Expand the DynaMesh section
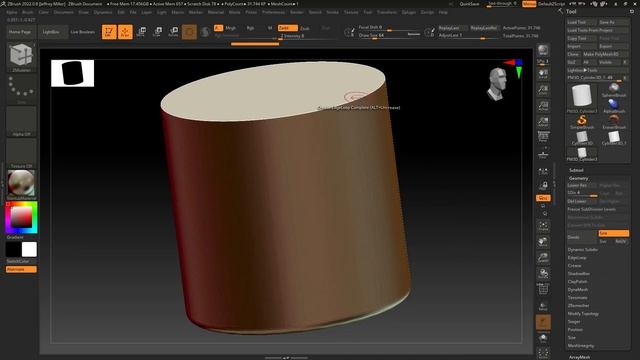640x360 pixels. click(x=578, y=289)
